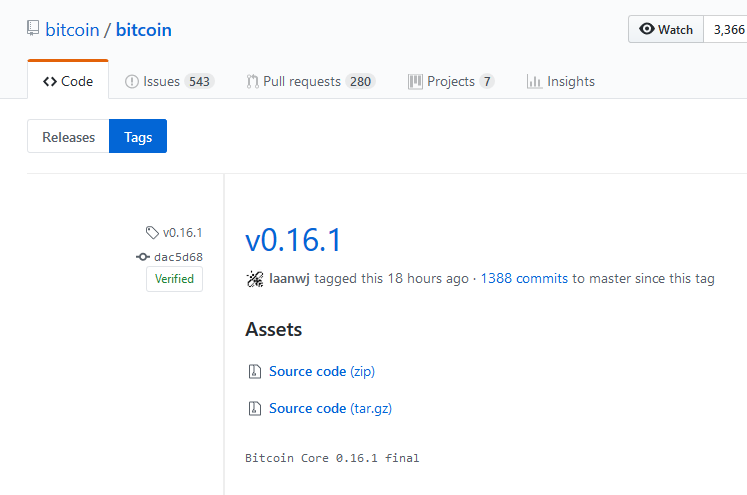747x495 pixels.
Task: Click the Pull requests merge icon
Action: click(x=252, y=82)
